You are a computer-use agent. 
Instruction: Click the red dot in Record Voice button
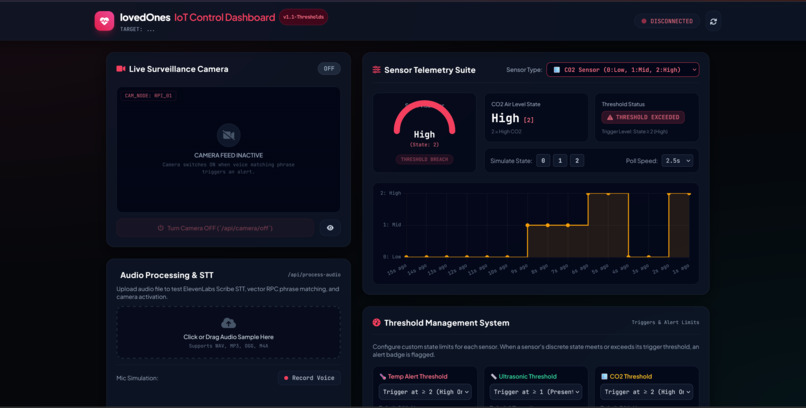click(x=286, y=378)
